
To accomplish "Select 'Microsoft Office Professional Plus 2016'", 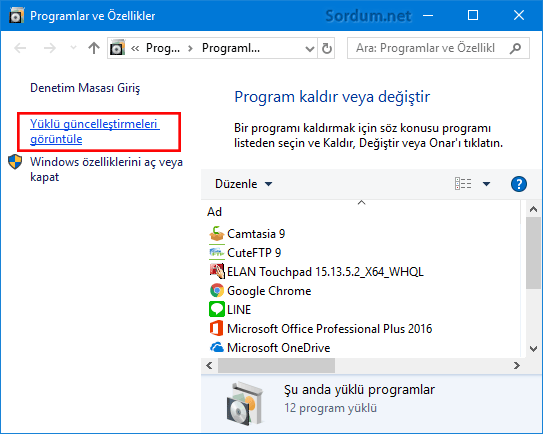I will click(330, 329).
